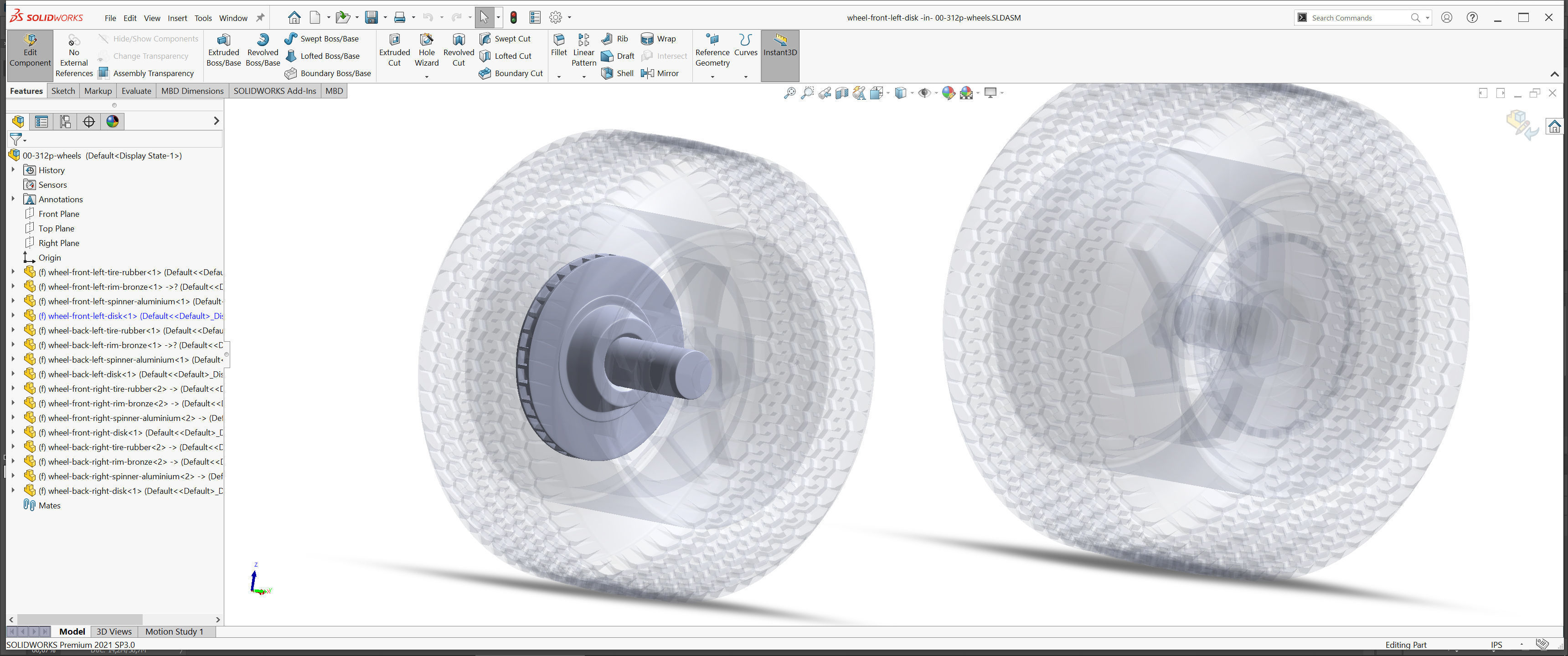The height and width of the screenshot is (656, 1568).
Task: Click the Zoom to Fit icon
Action: pos(789,93)
